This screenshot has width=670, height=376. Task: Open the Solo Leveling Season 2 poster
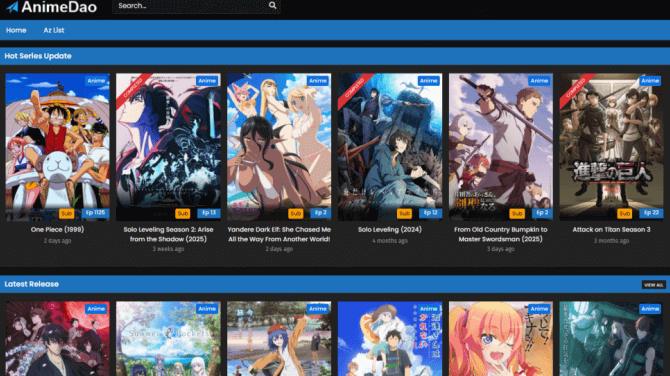point(168,147)
